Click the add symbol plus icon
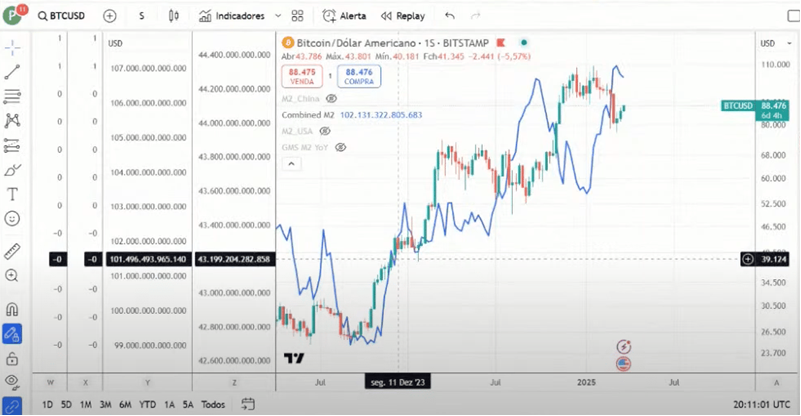The width and height of the screenshot is (801, 416). (109, 16)
